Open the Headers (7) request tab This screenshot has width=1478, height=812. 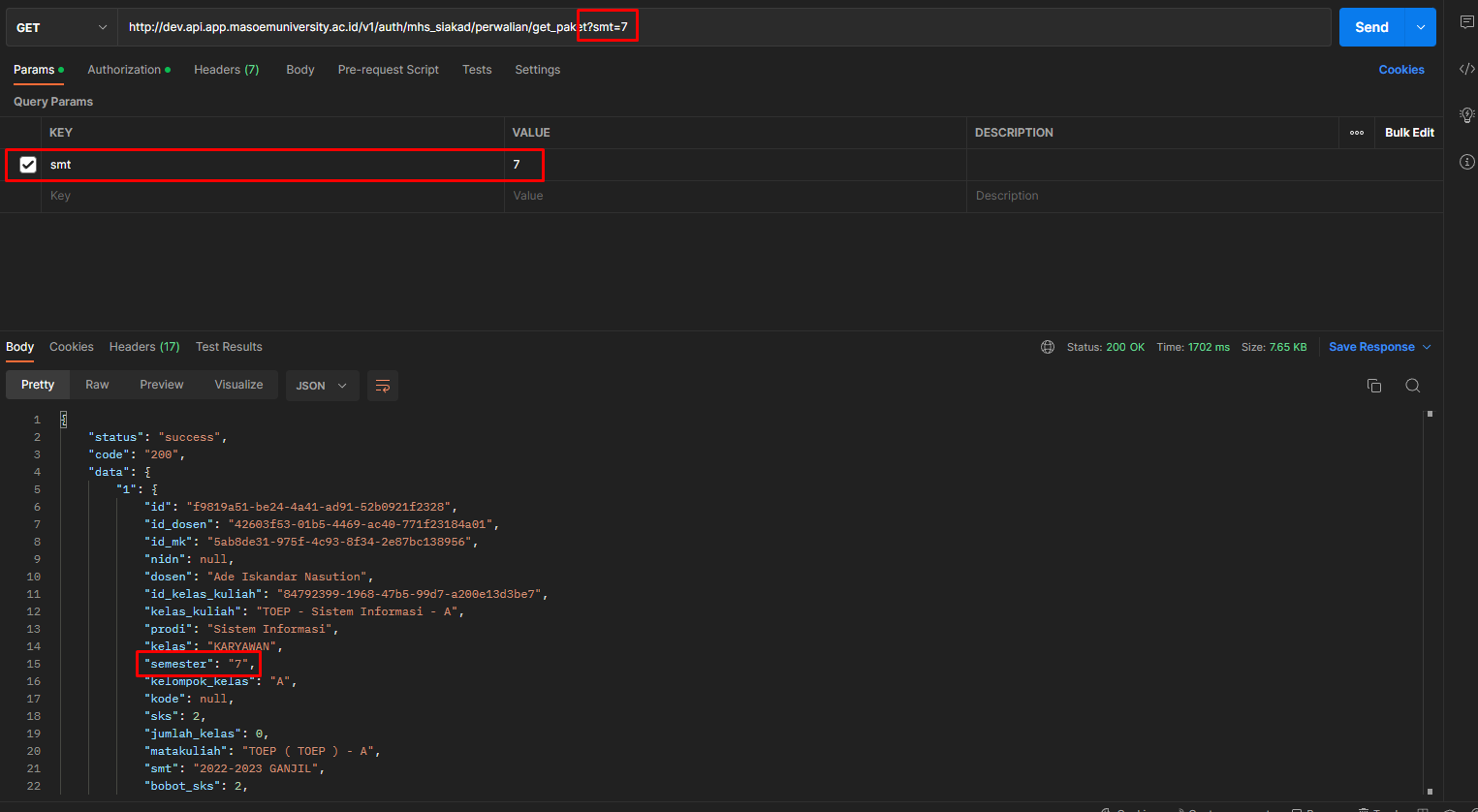(227, 70)
